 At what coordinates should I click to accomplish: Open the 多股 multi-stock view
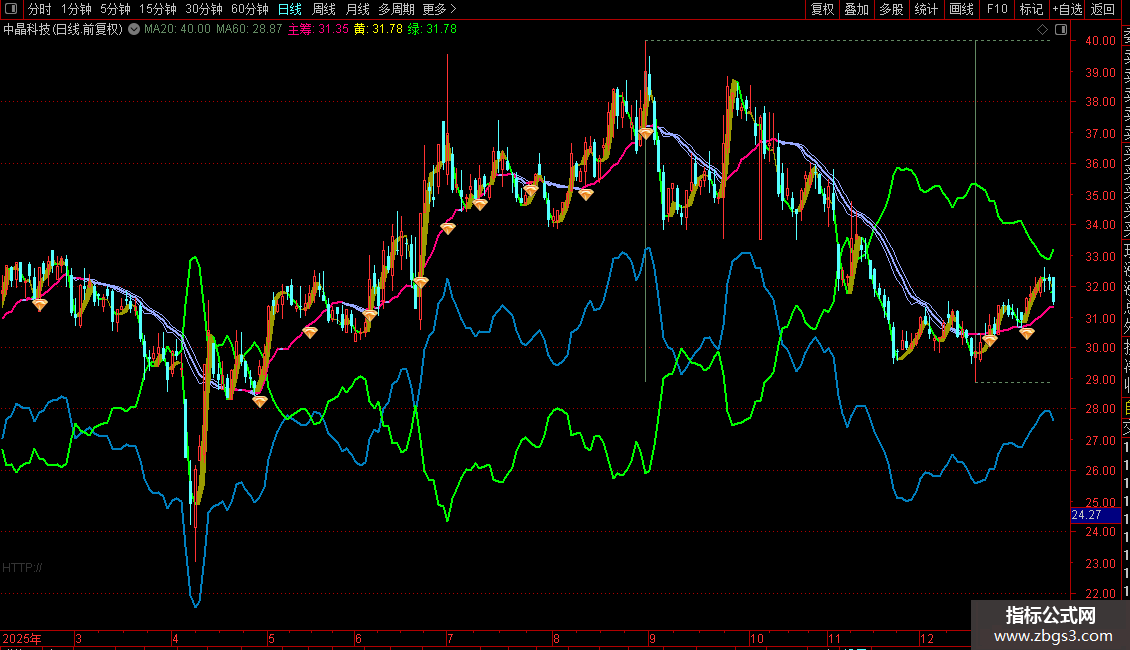(x=891, y=9)
